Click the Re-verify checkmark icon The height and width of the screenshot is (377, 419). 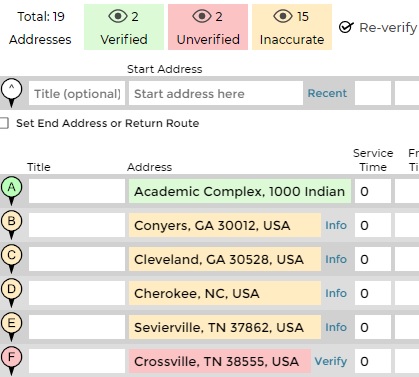coord(346,27)
